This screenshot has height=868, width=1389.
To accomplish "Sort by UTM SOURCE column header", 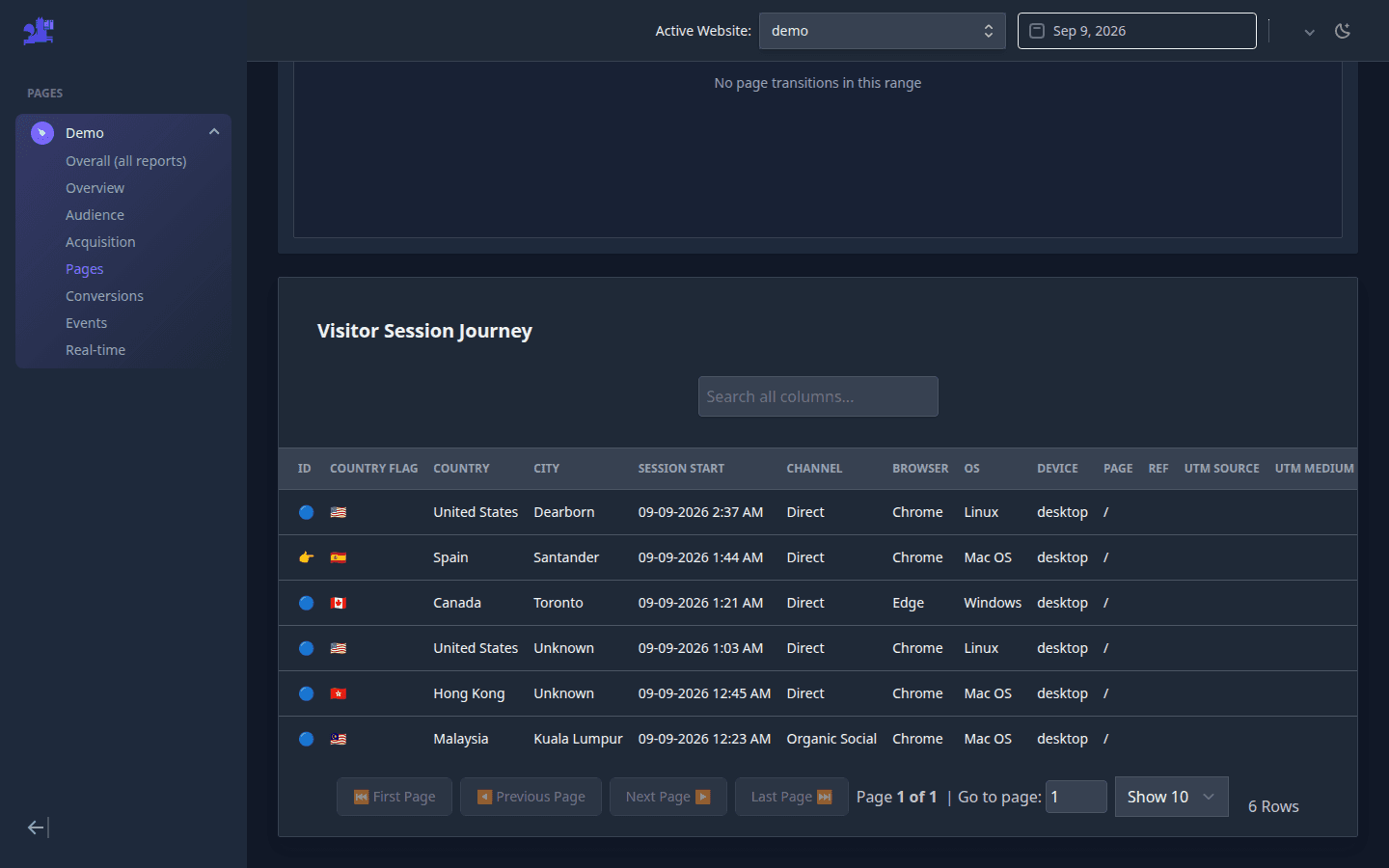I will click(1221, 469).
